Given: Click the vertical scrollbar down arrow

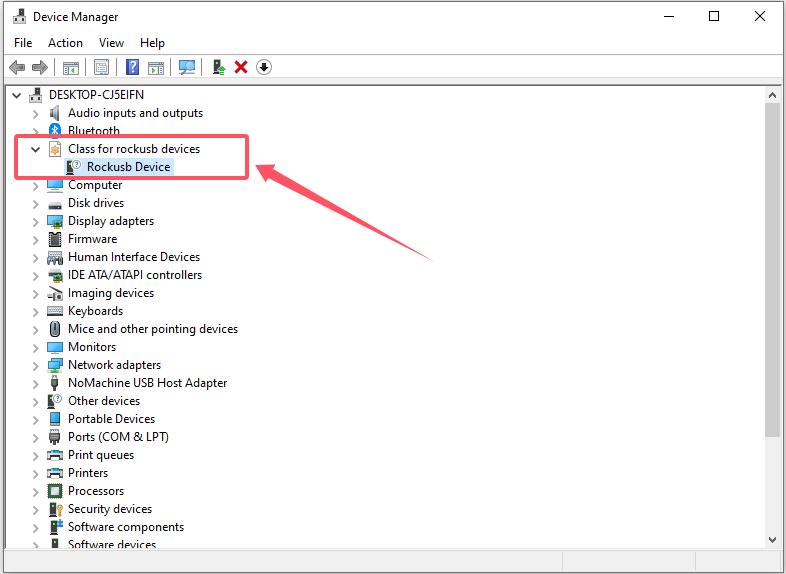Looking at the screenshot, I should click(772, 539).
